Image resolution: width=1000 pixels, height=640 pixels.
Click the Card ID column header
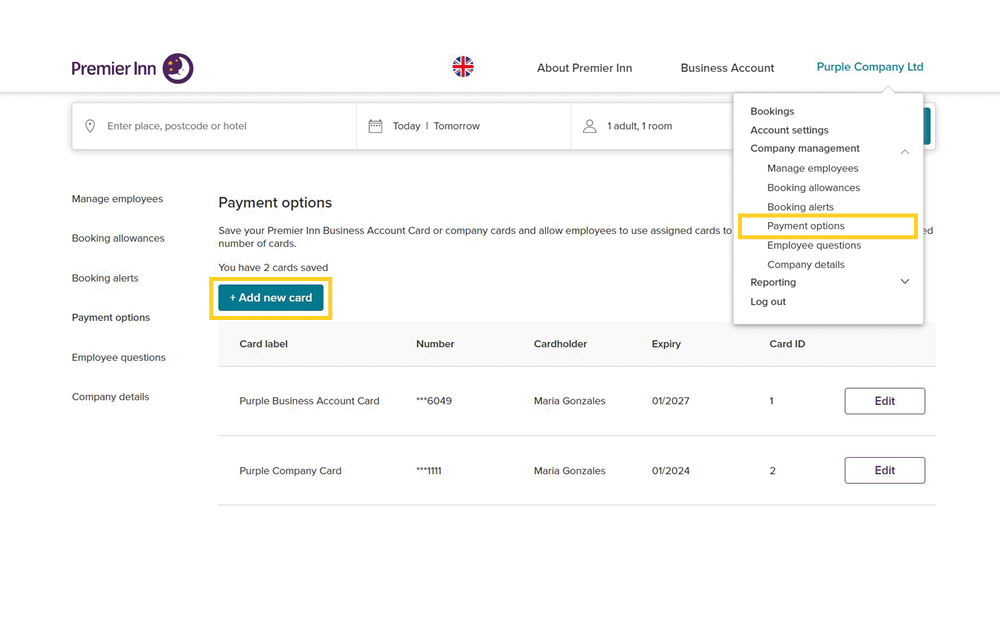click(x=787, y=344)
